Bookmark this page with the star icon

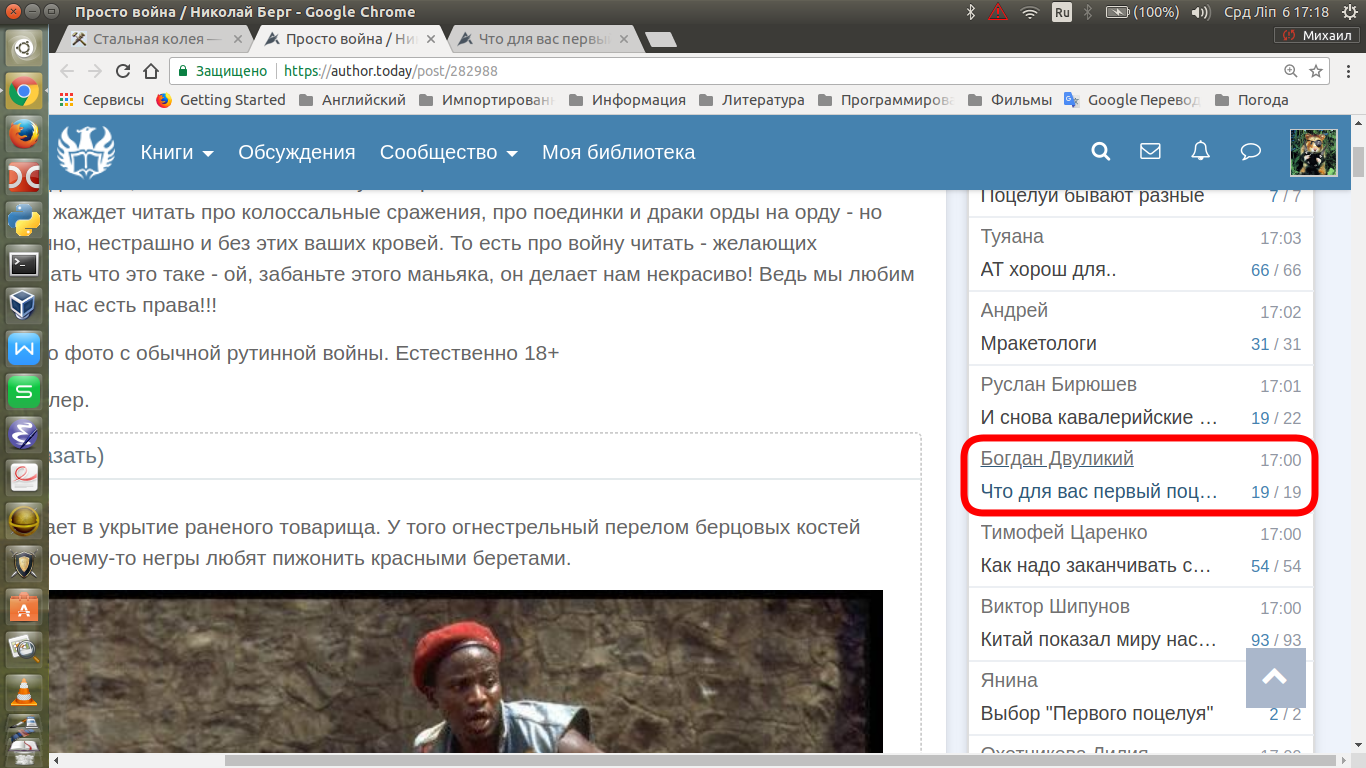[x=1316, y=71]
